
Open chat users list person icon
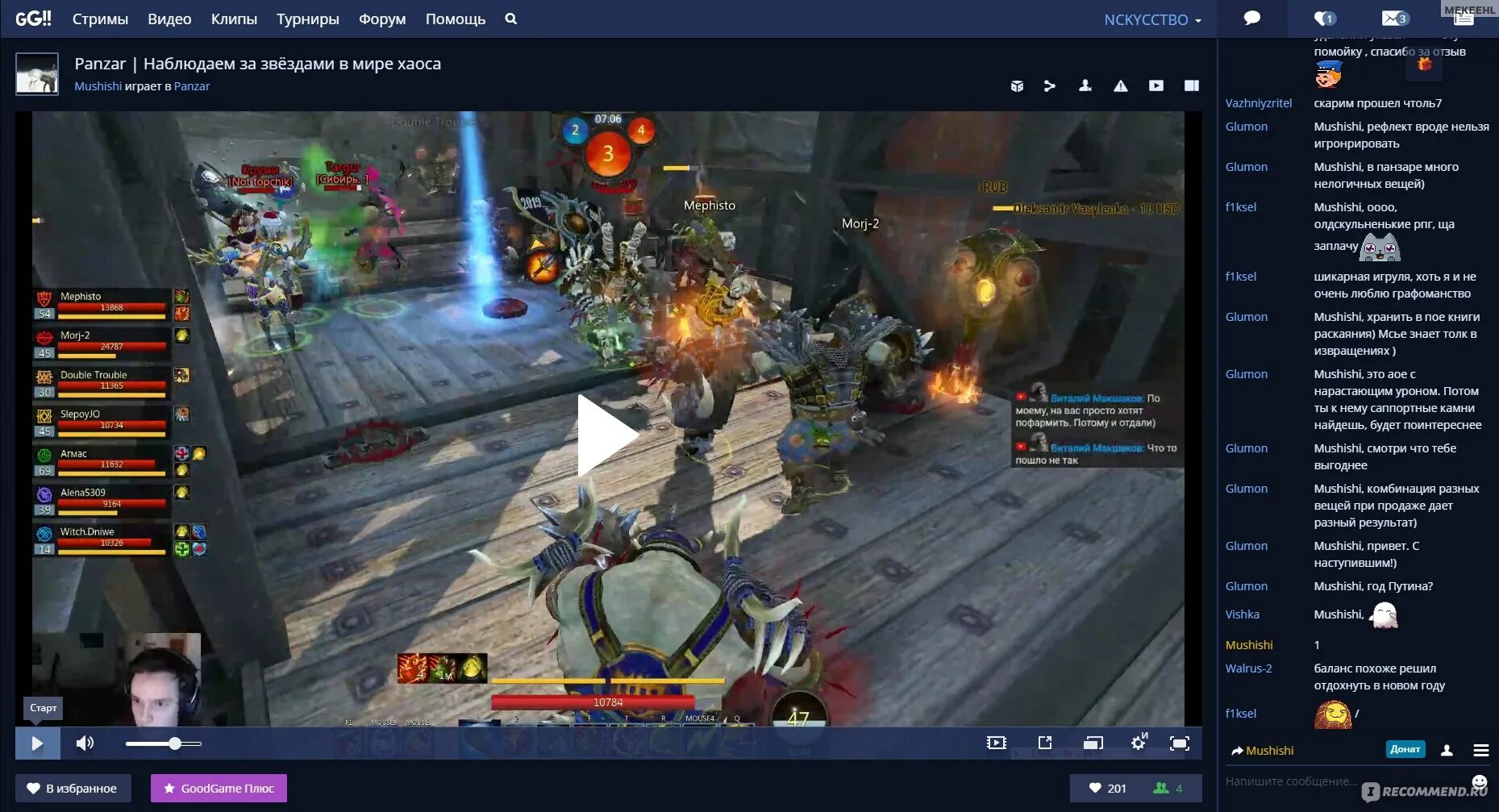coord(1447,750)
